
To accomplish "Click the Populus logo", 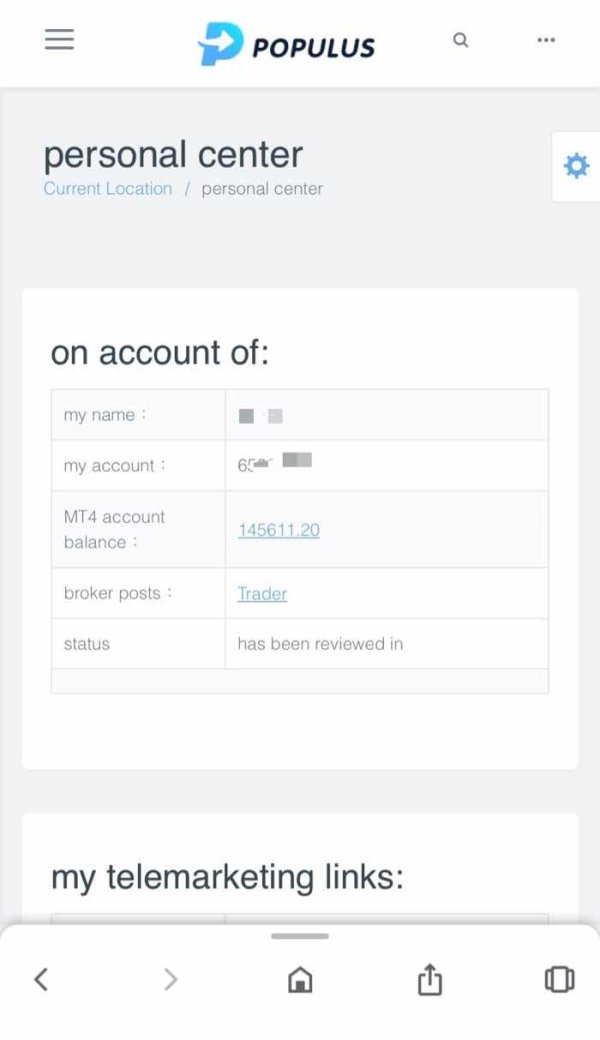I will 287,45.
